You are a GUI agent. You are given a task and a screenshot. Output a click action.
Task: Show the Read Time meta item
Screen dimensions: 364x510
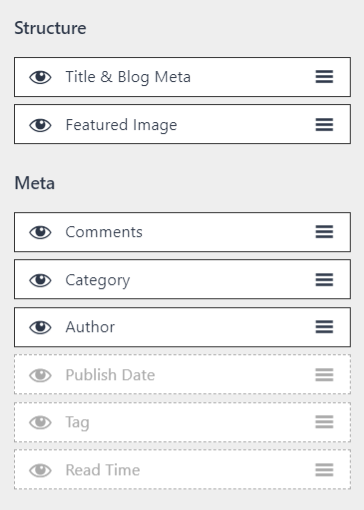tap(40, 470)
